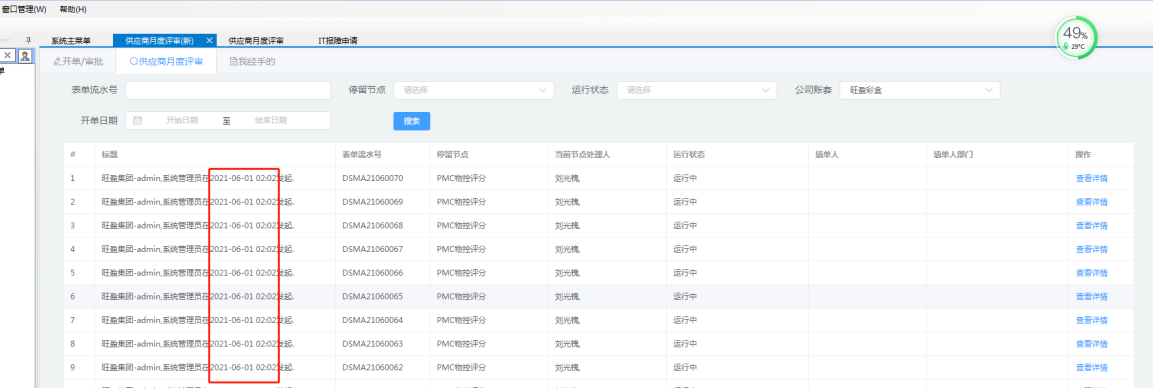
Task: Click the user avatar icon in sidebar
Action: click(x=26, y=55)
